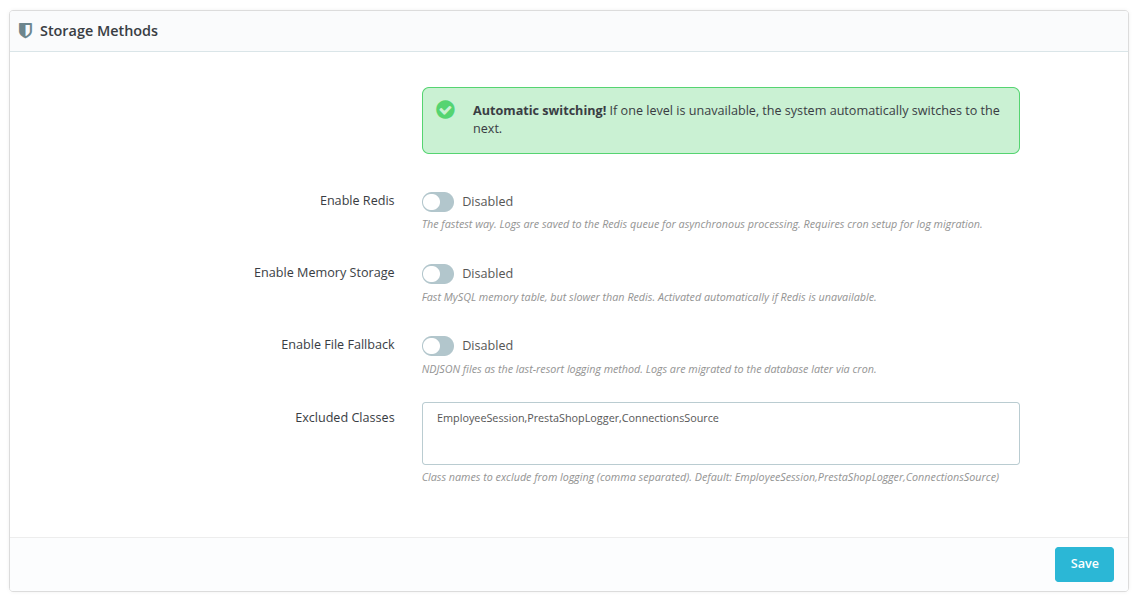
Task: Toggle the Enable Redis switch
Action: tap(438, 201)
